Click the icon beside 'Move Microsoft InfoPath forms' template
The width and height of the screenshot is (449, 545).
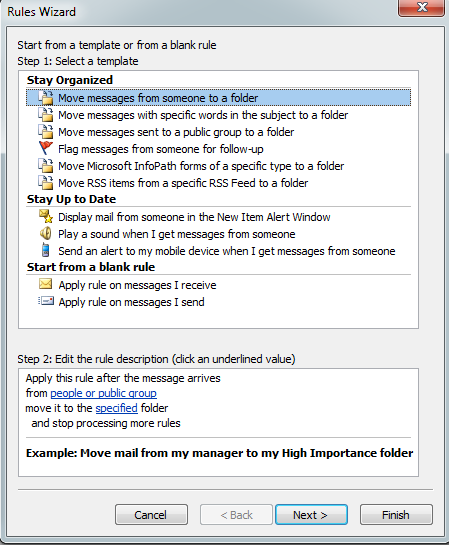[x=46, y=165]
